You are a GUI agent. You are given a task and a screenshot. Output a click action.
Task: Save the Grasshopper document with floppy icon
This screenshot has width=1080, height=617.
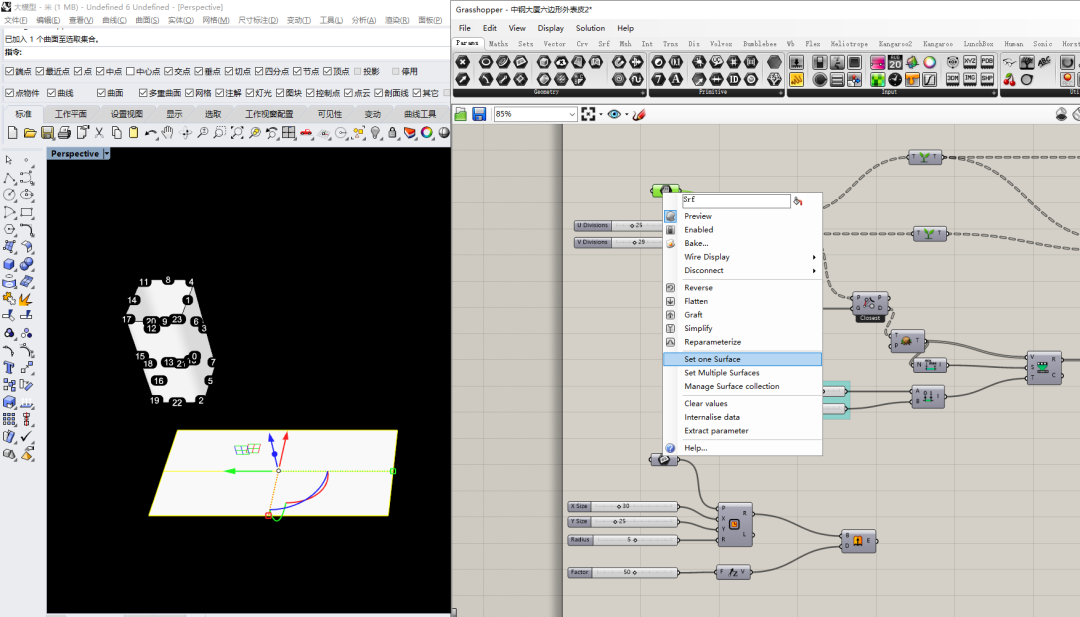click(479, 114)
